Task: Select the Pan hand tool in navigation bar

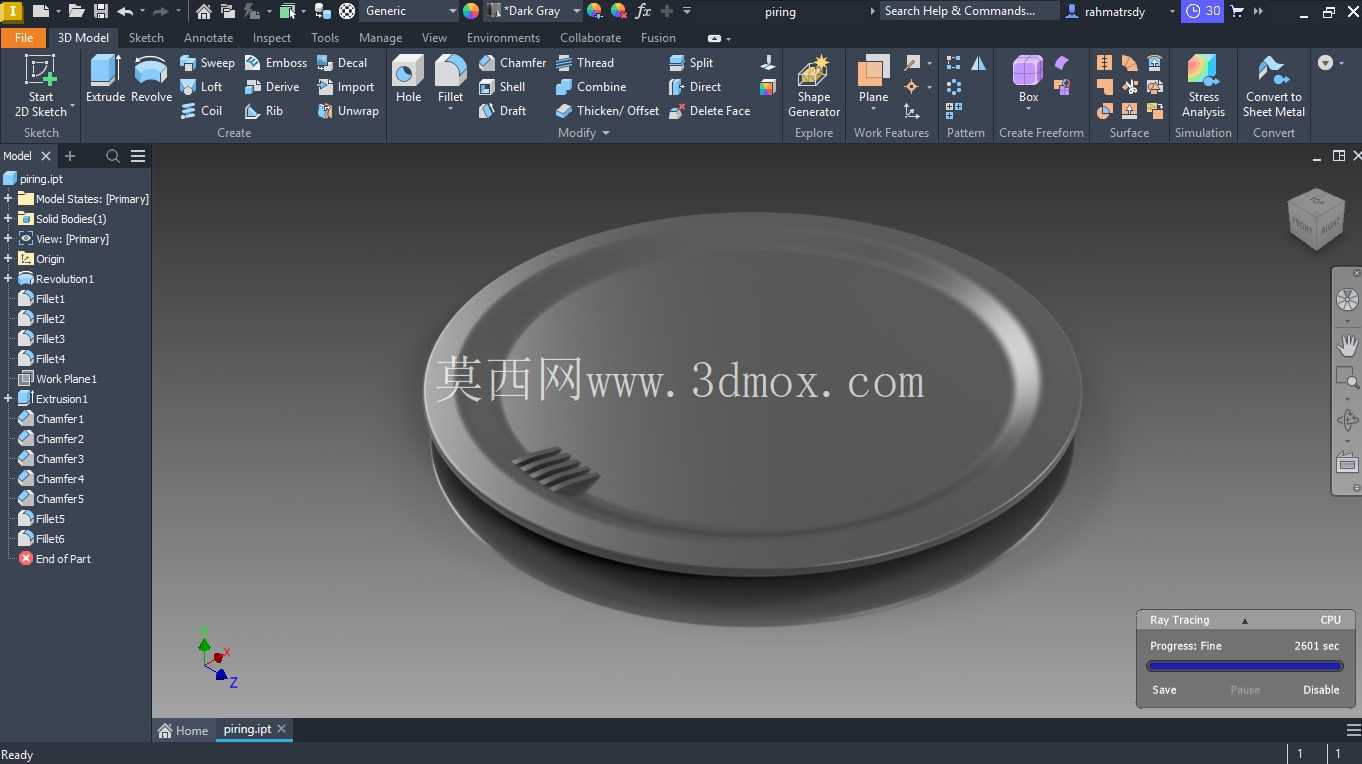Action: point(1347,346)
